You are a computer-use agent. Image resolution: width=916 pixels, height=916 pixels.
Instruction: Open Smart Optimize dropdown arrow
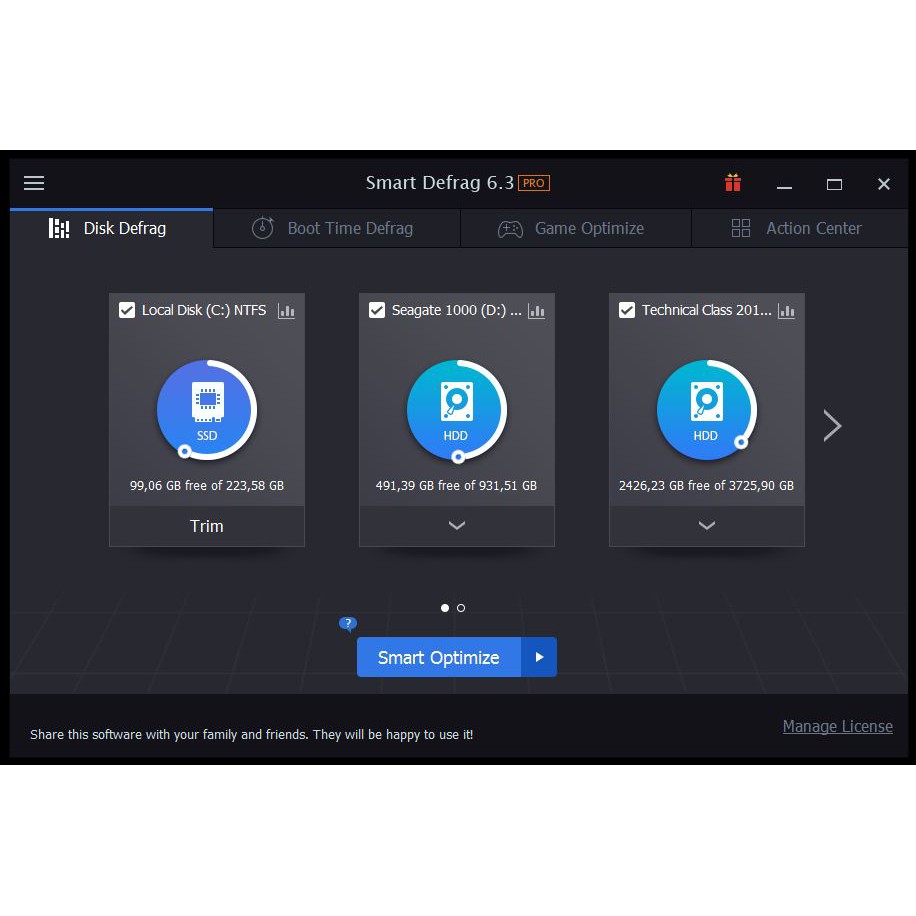(539, 657)
